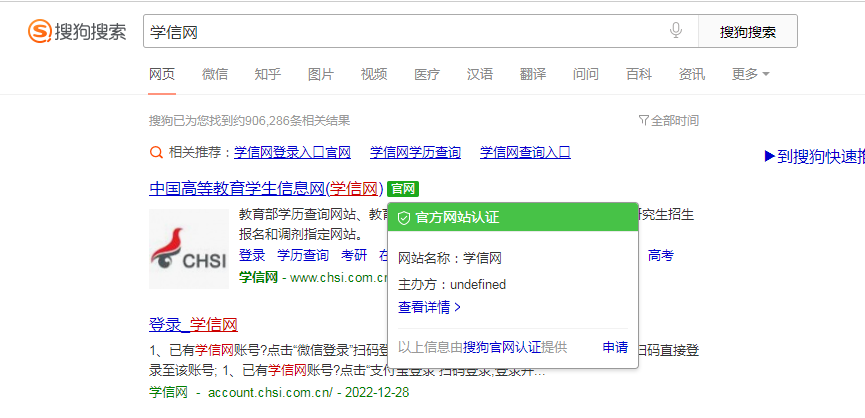The height and width of the screenshot is (418, 865).
Task: Open the 翻译 tab
Action: (533, 74)
